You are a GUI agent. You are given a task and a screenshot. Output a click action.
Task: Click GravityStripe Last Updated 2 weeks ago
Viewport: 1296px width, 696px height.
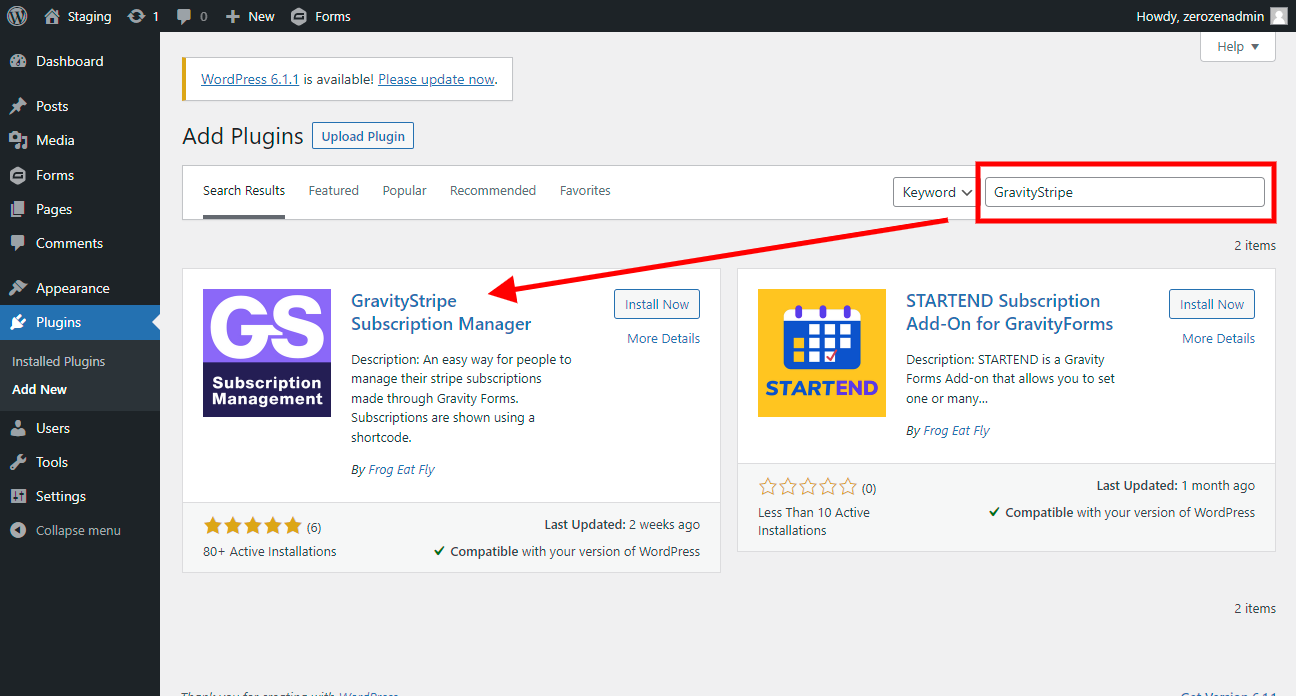tap(622, 524)
